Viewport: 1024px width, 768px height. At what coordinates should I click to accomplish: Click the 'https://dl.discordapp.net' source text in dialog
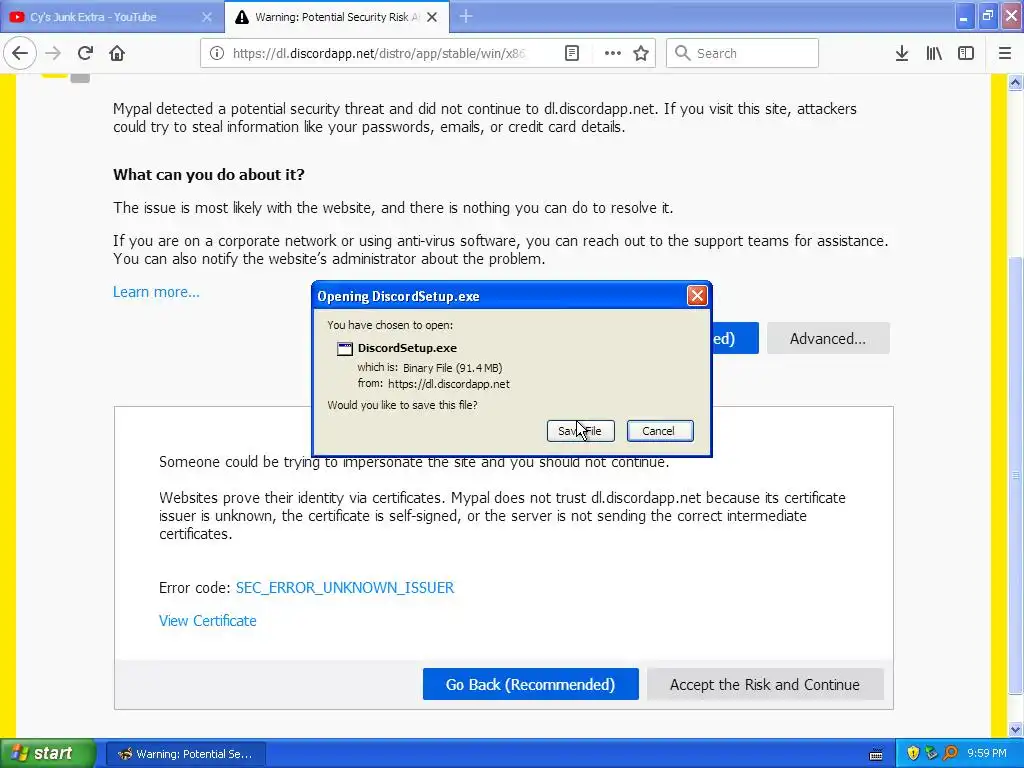point(449,384)
